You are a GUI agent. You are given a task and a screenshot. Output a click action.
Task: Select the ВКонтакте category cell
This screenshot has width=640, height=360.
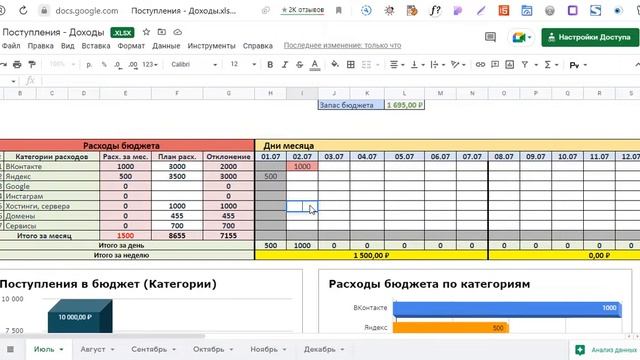[51, 166]
